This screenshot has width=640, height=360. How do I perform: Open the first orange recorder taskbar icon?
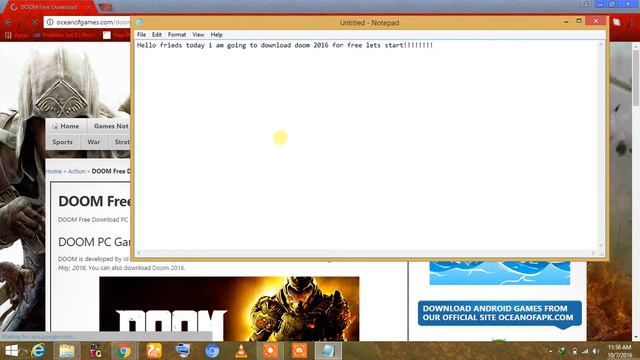270,351
